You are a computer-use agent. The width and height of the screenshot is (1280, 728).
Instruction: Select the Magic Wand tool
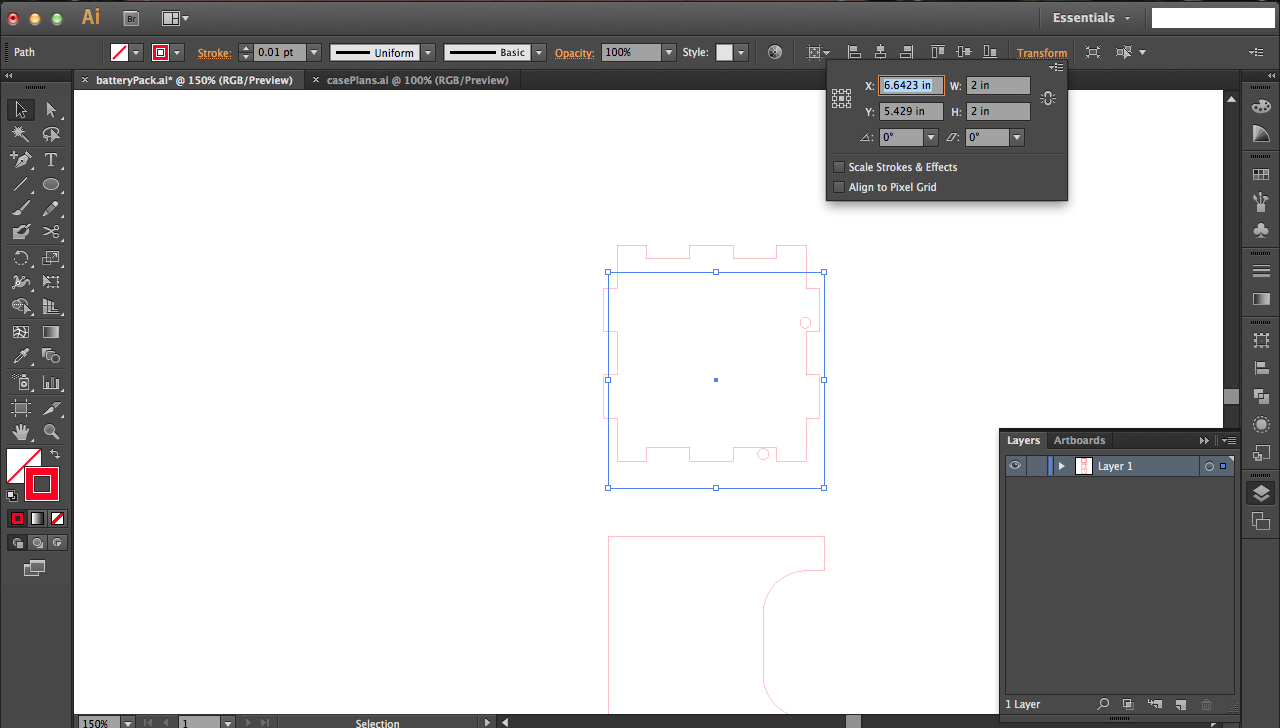21,134
